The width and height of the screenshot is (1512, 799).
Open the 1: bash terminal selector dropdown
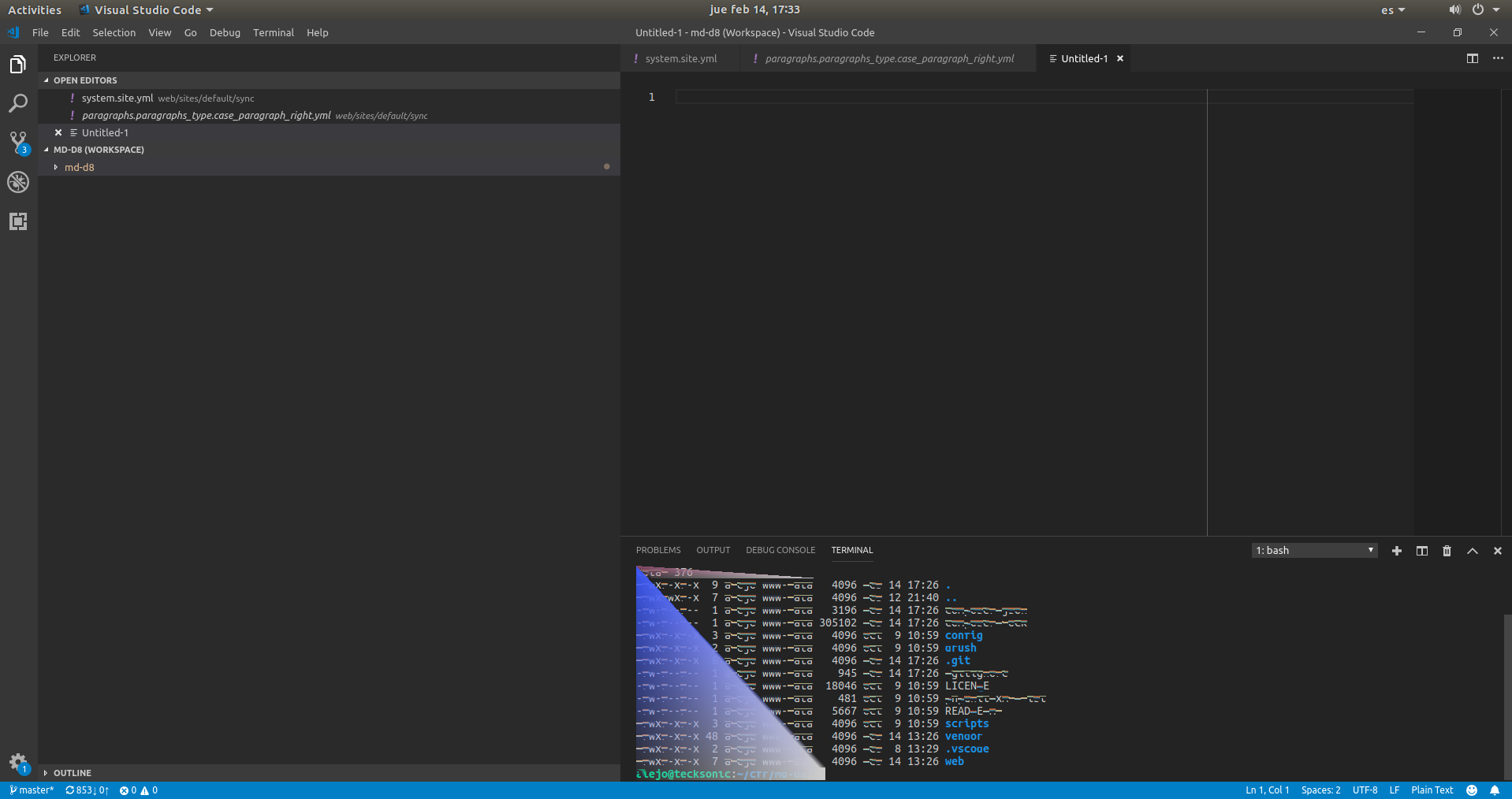1313,550
